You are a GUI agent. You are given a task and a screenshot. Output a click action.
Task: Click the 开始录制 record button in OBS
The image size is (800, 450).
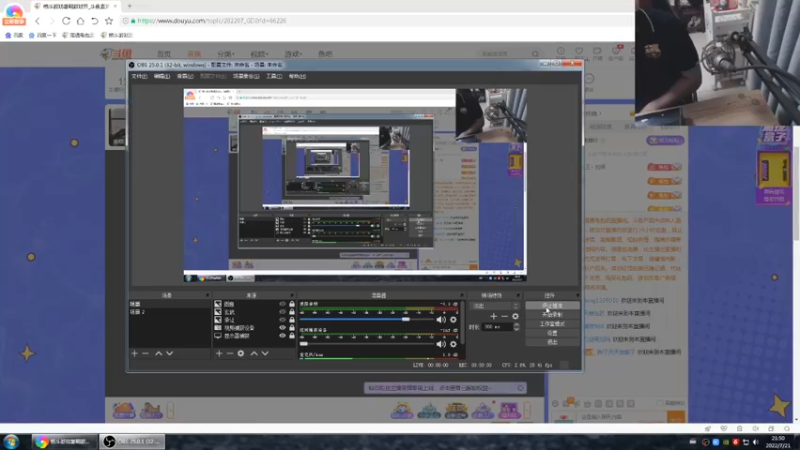552,315
